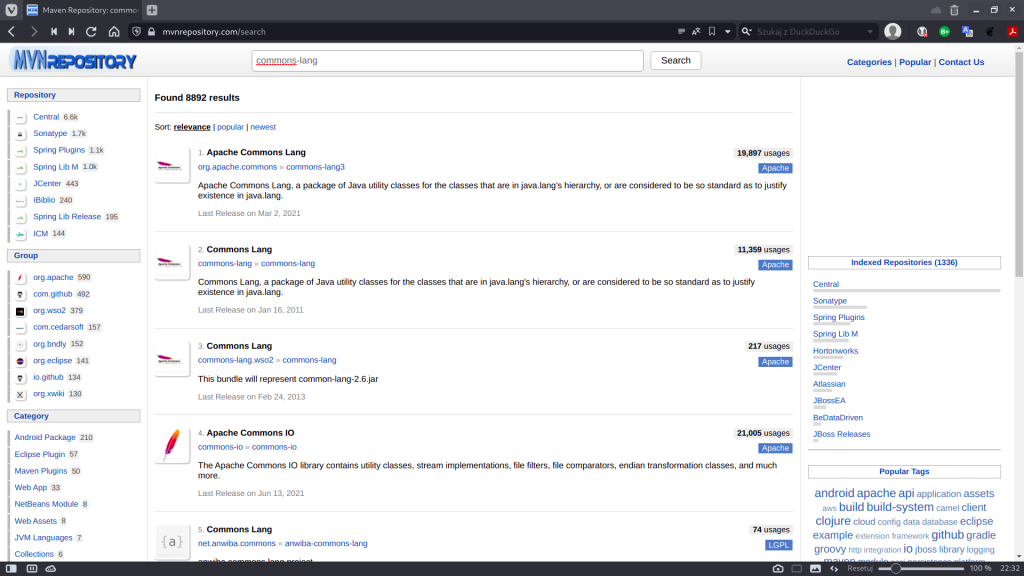Click the translate extension icon in toolbar

pos(966,31)
